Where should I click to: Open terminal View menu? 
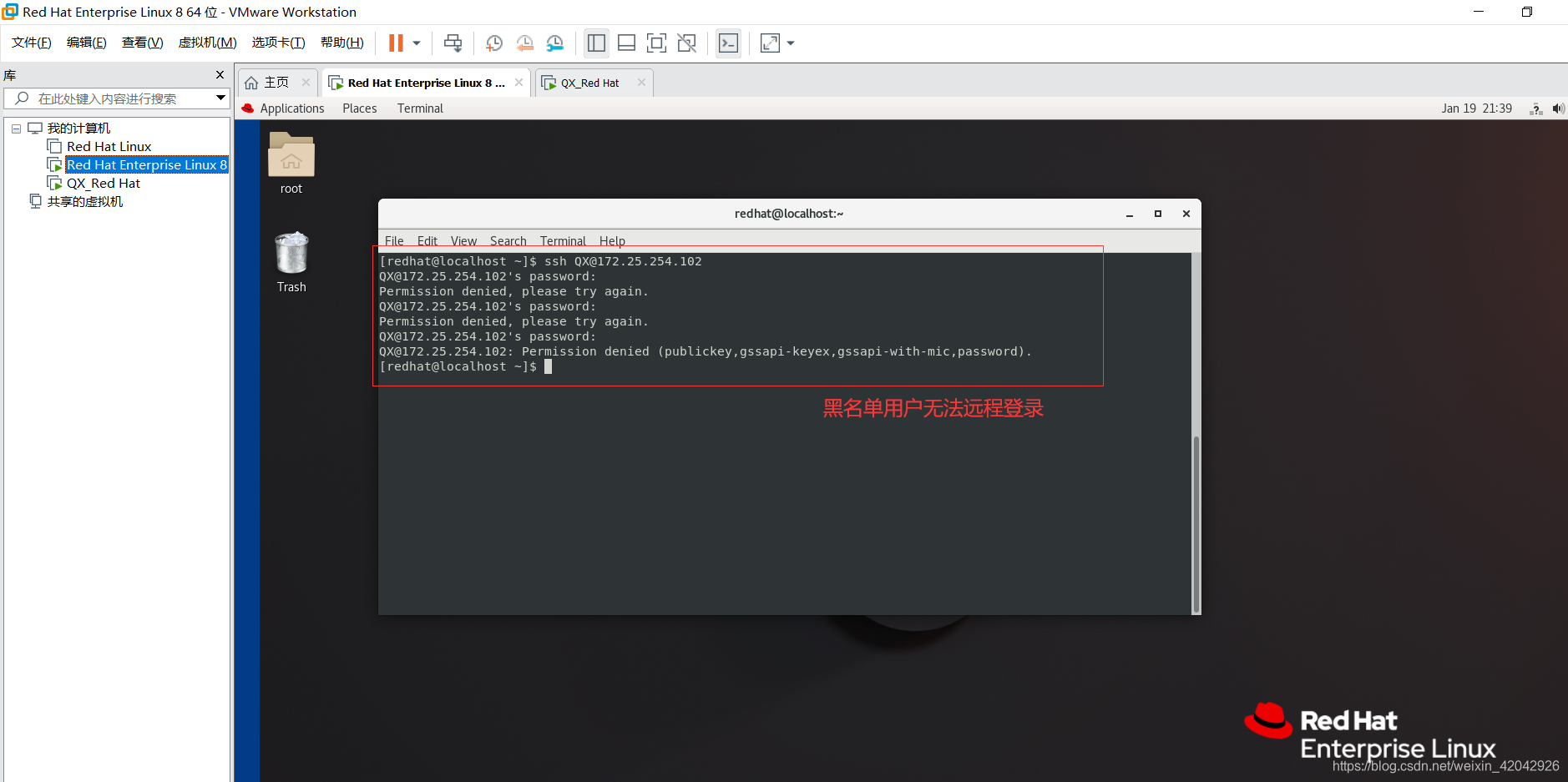click(x=463, y=241)
